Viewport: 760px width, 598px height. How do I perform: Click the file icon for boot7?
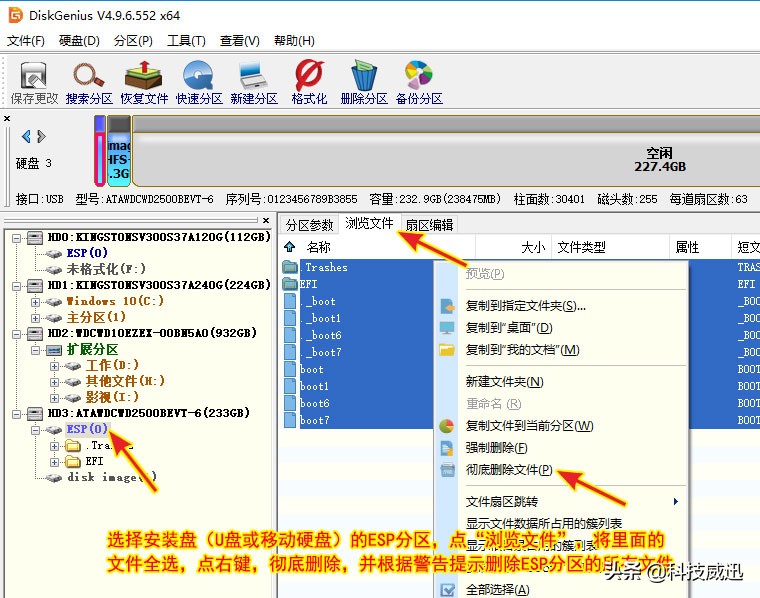(290, 420)
